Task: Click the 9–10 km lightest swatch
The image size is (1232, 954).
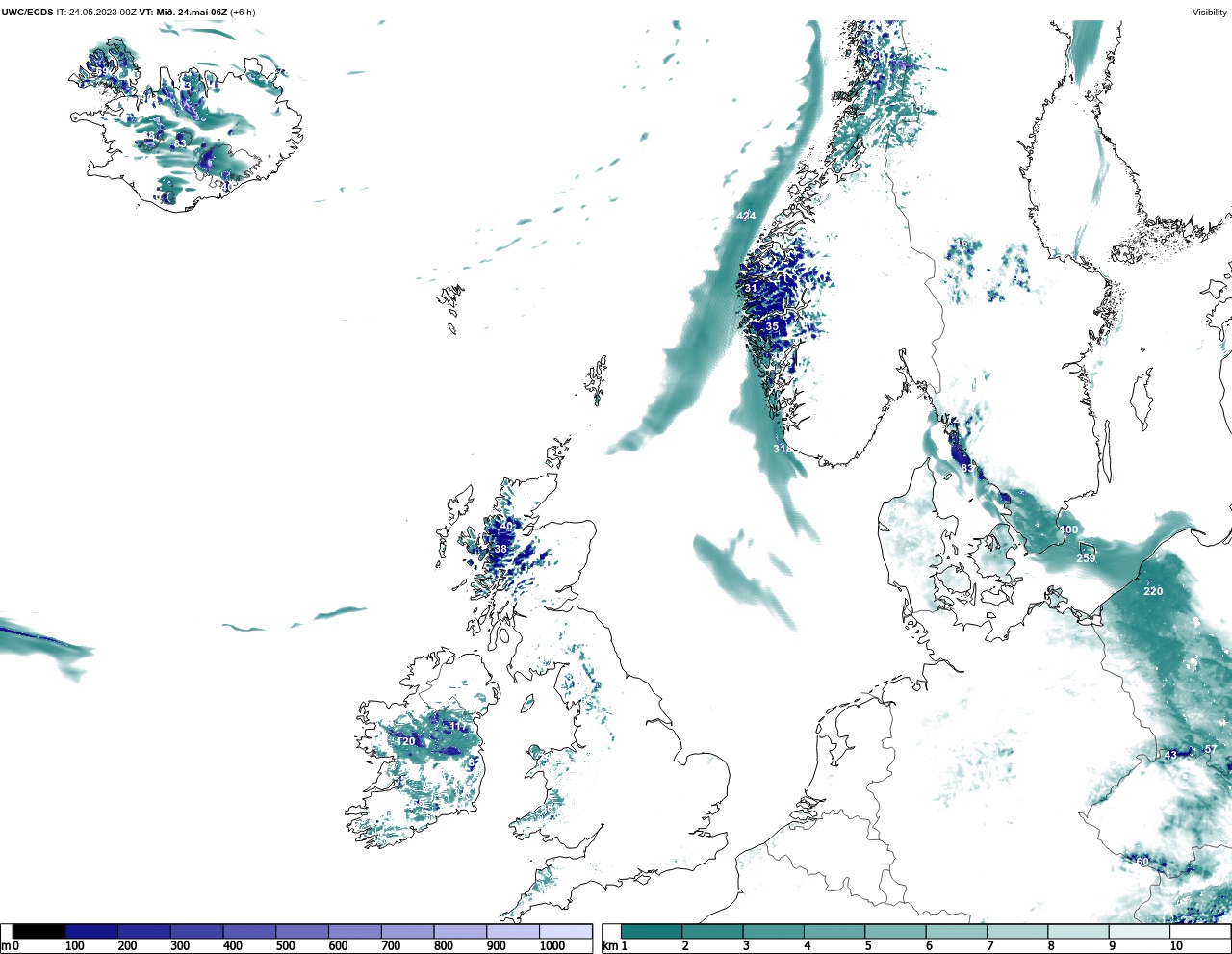Action: 1140,931
